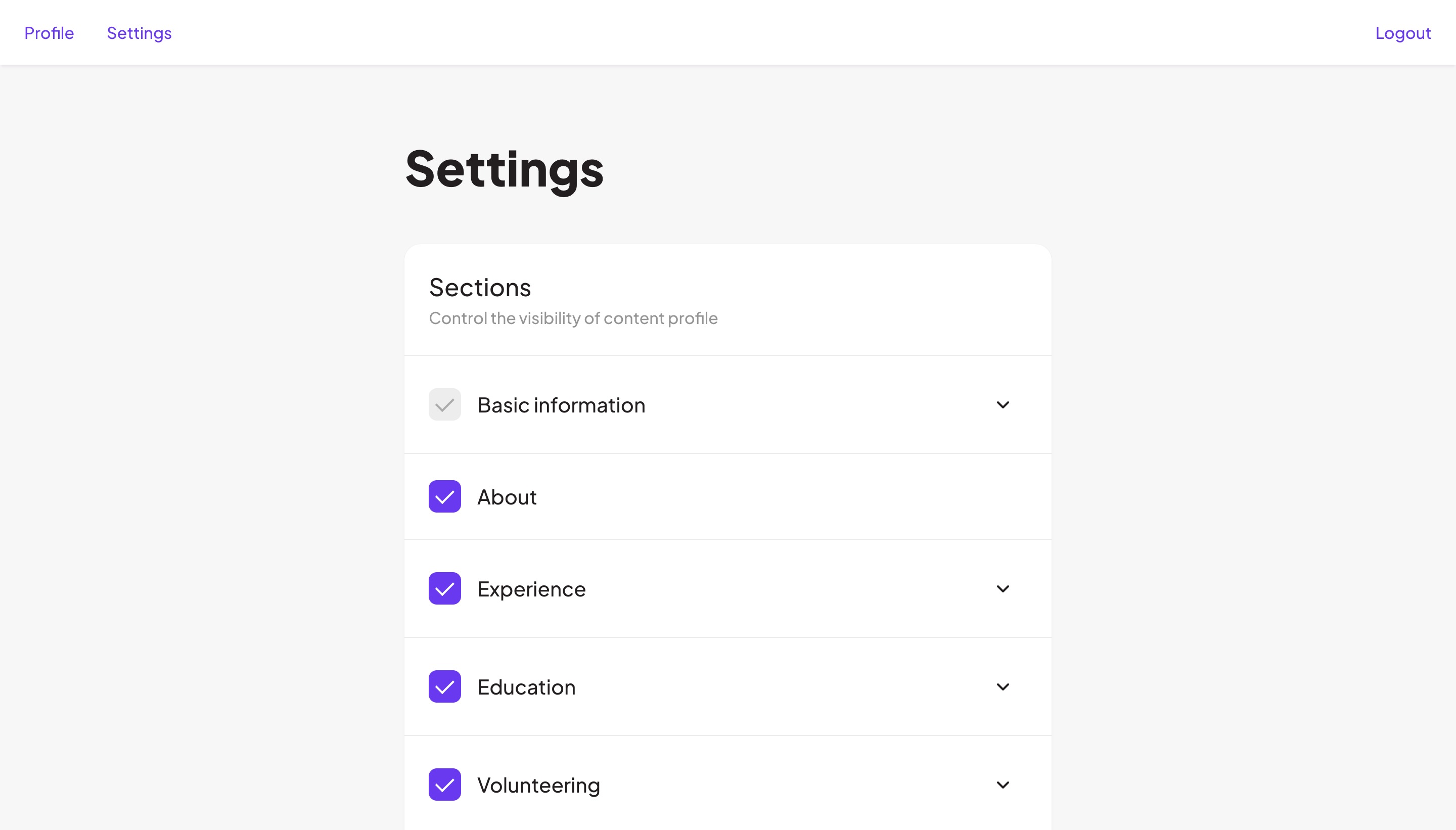The width and height of the screenshot is (1456, 830).
Task: Click the Volunteering row text
Action: (539, 785)
